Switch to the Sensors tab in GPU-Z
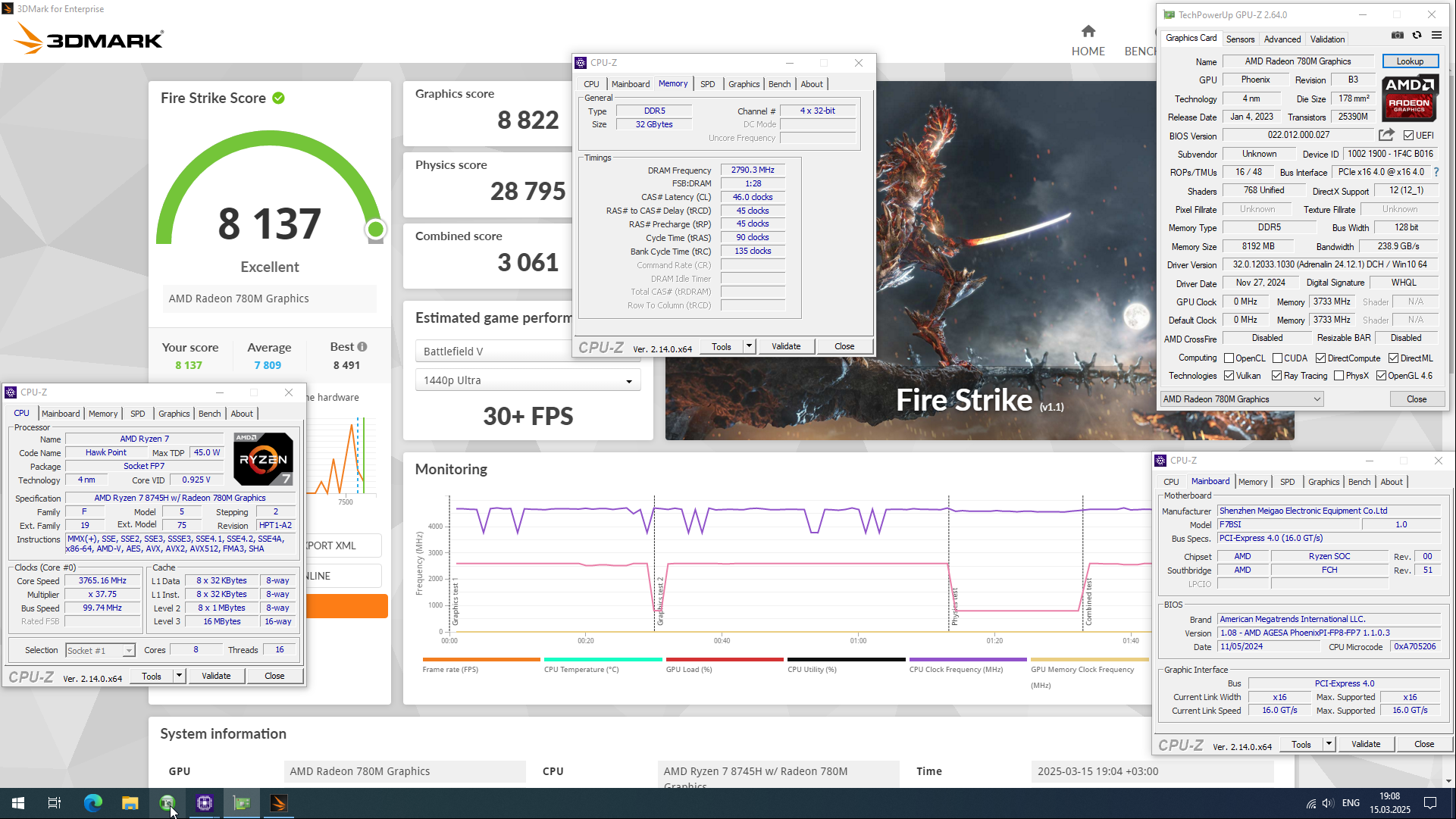This screenshot has height=819, width=1456. pyautogui.click(x=1240, y=39)
